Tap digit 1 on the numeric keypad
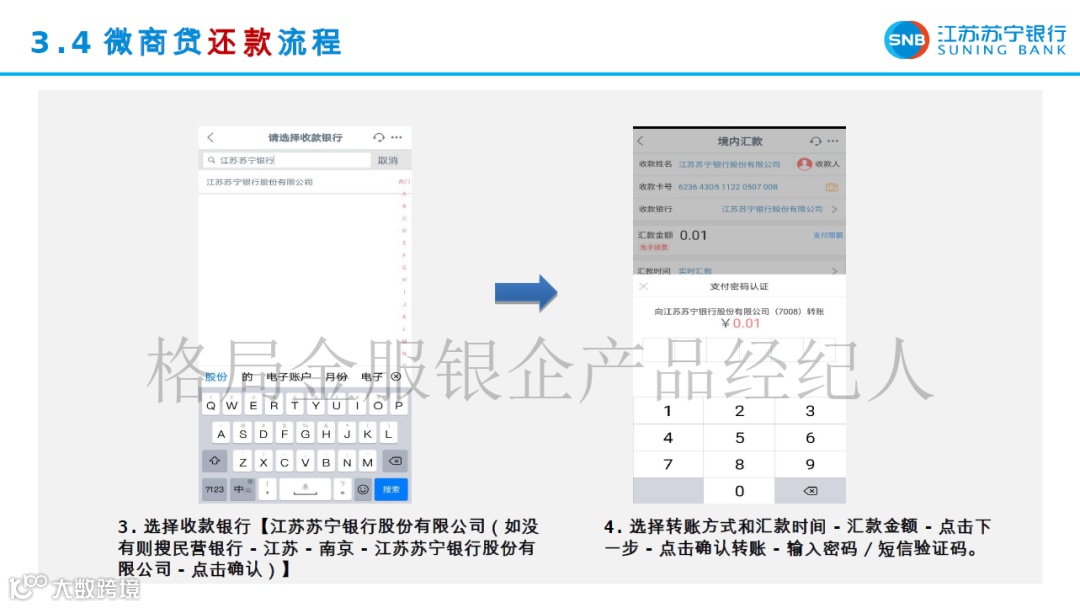The height and width of the screenshot is (608, 1080). pyautogui.click(x=667, y=411)
